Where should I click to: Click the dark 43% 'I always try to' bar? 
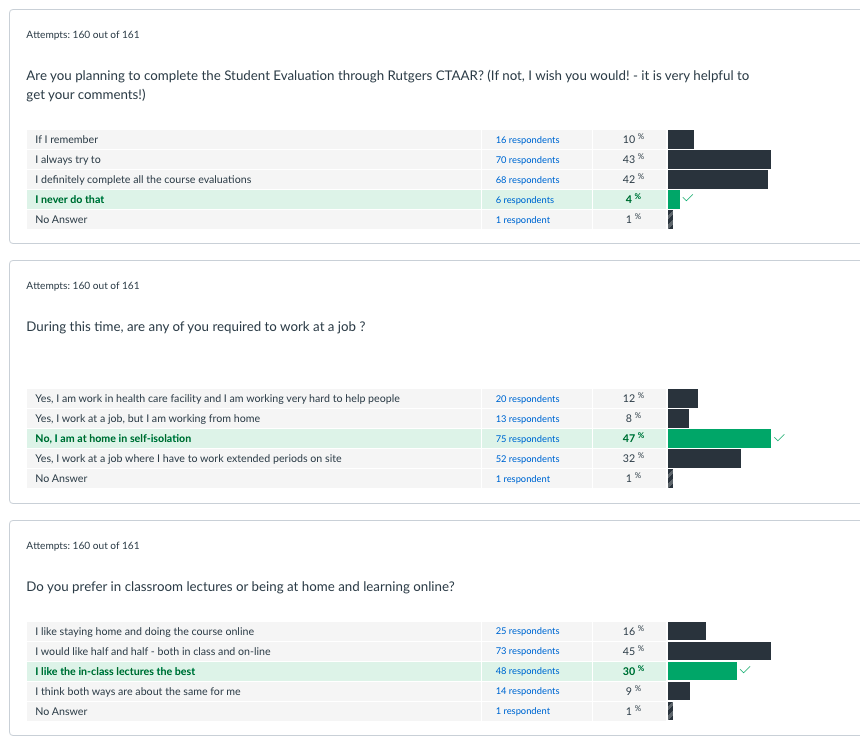(719, 159)
